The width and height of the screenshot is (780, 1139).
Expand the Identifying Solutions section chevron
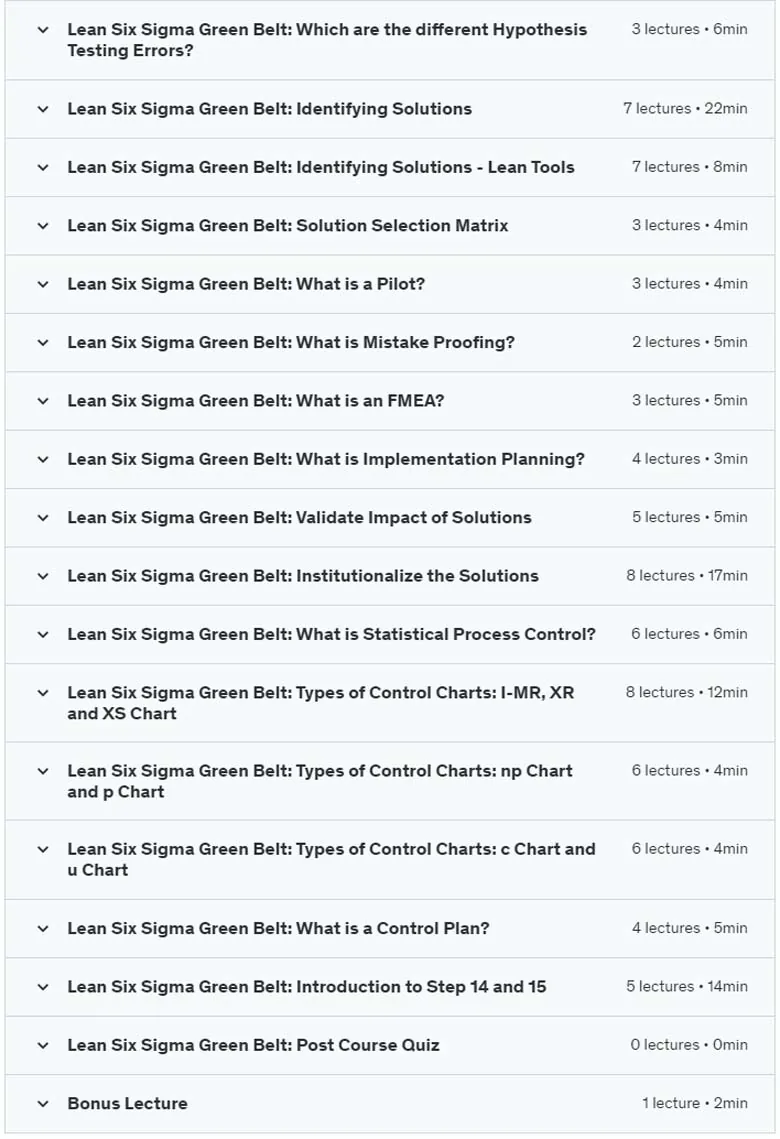43,109
